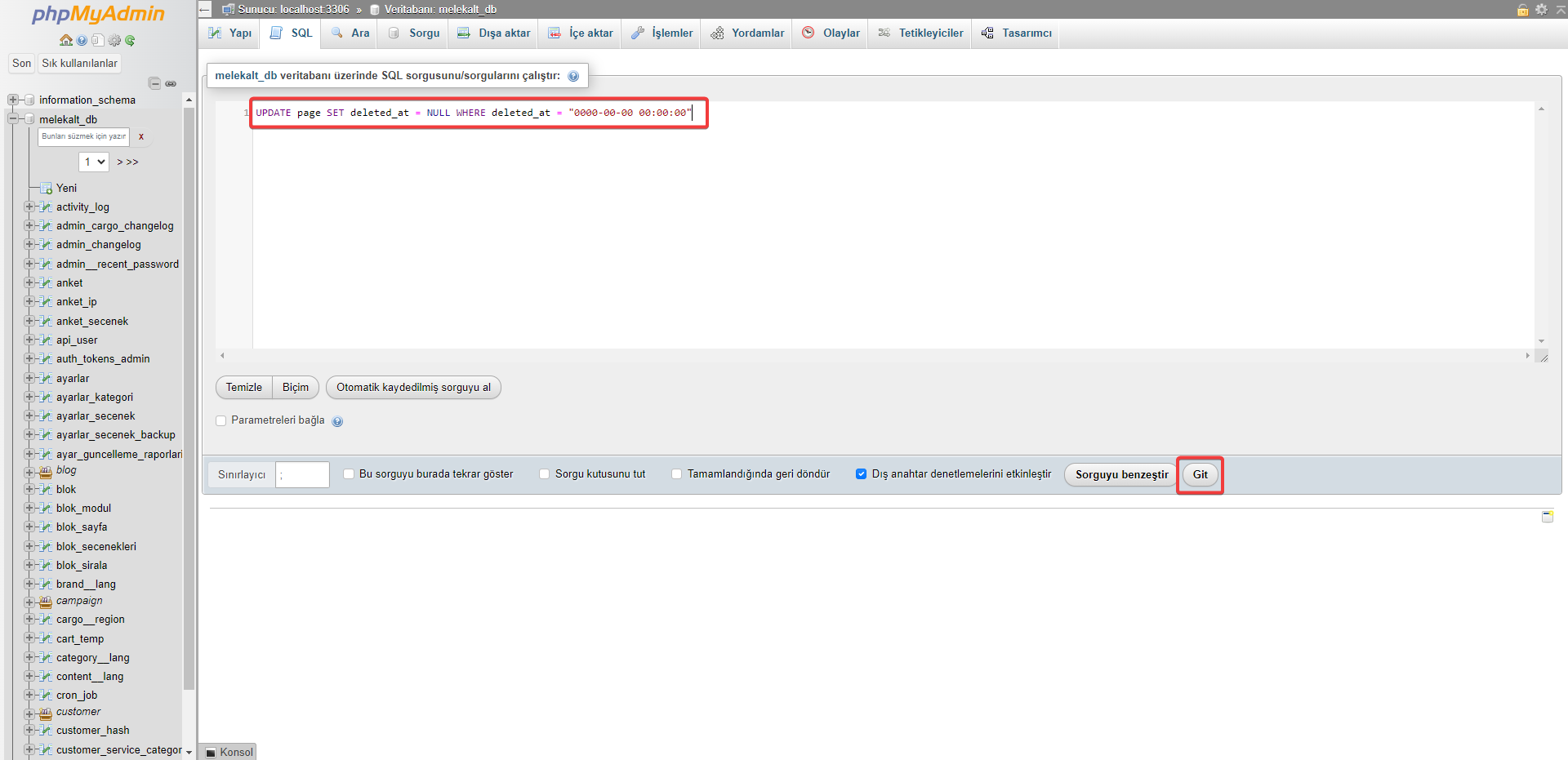Click the information_schema database icon
1568x760 pixels.
pos(29,100)
